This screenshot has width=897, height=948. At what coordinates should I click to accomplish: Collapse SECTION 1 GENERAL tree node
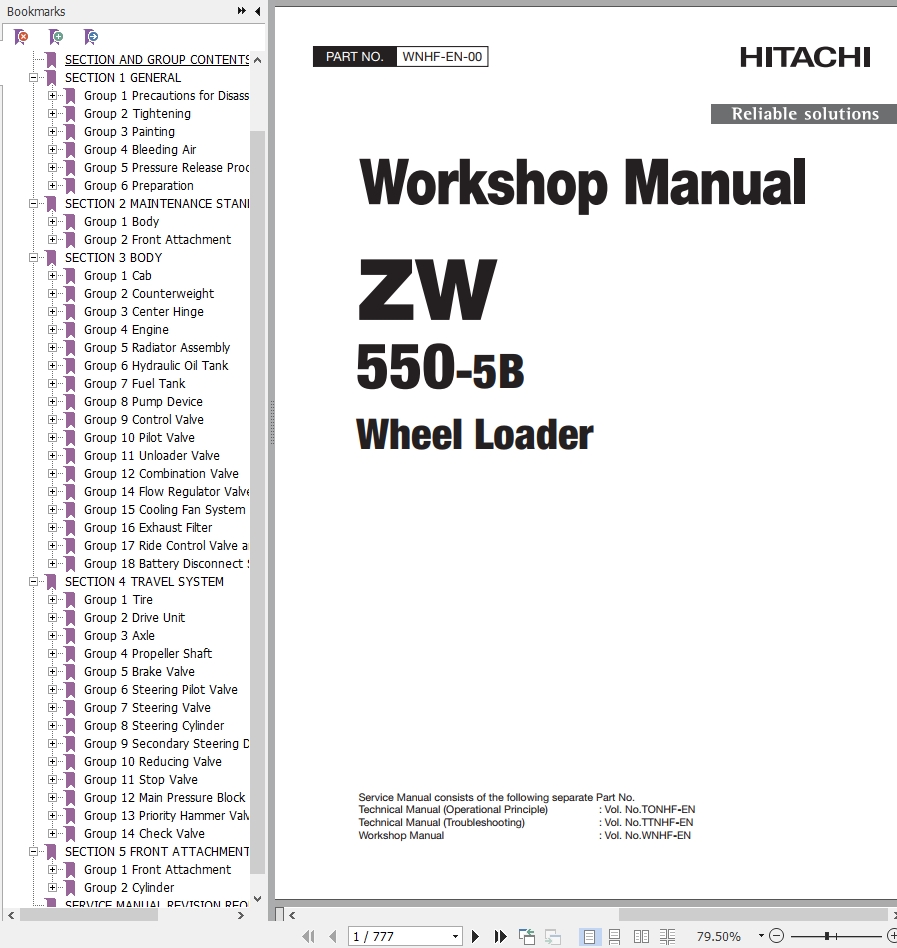34,77
